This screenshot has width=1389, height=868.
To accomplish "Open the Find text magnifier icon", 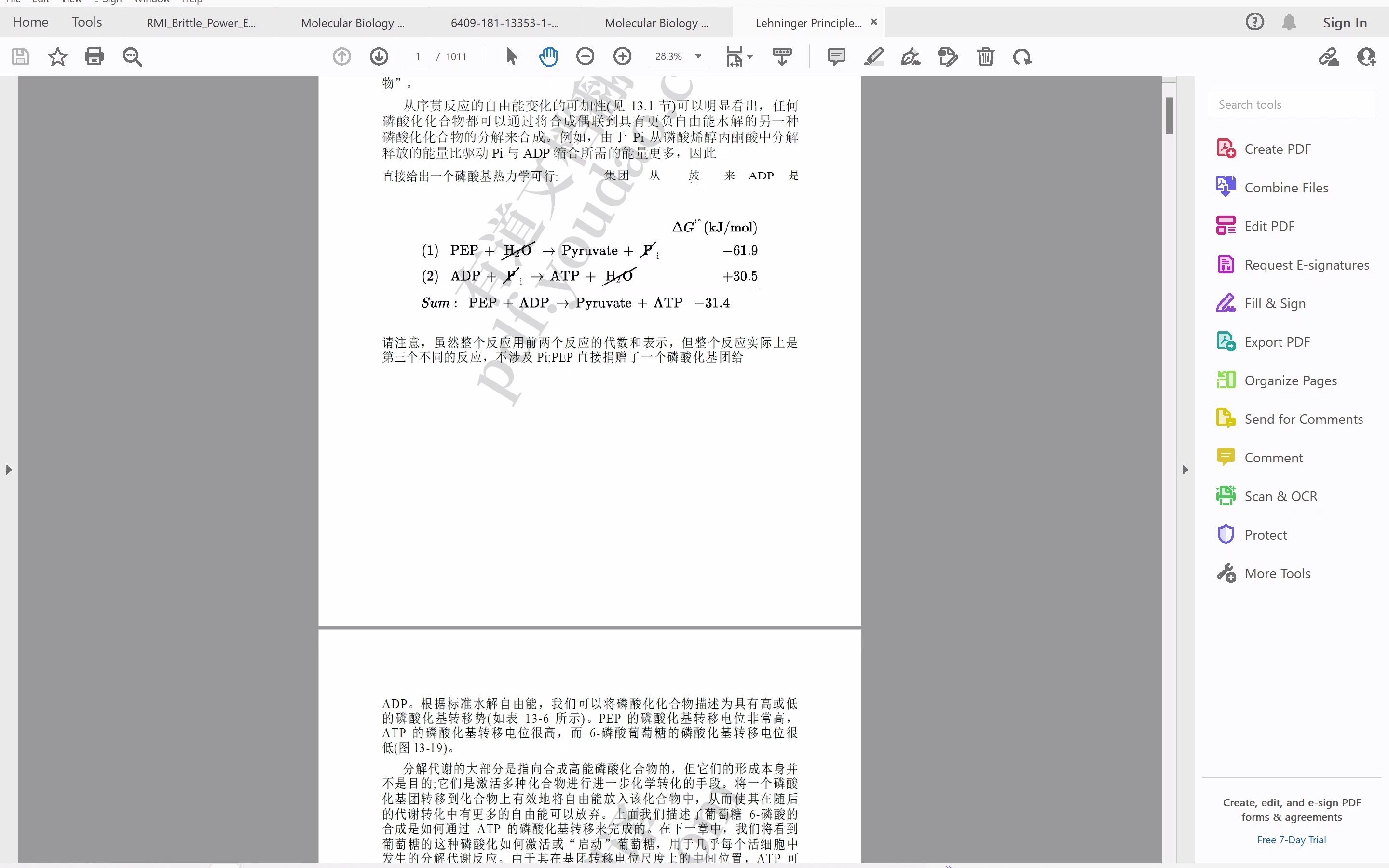I will pyautogui.click(x=132, y=56).
